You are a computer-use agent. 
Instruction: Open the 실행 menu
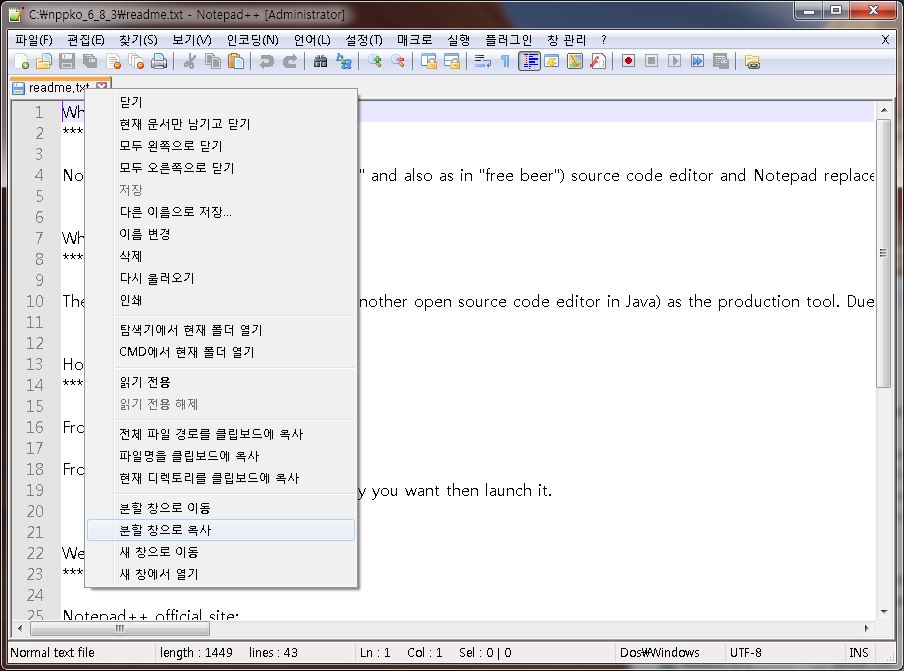pos(458,40)
